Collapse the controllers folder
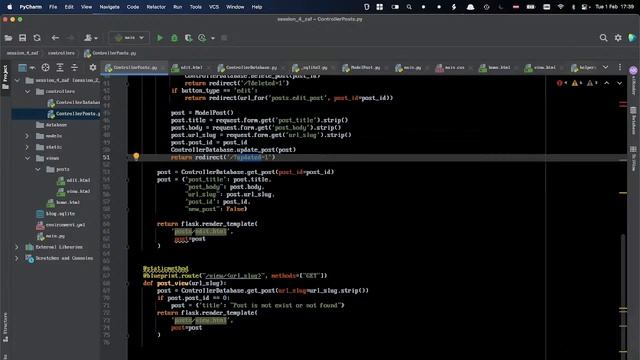The image size is (640, 360). point(27,91)
